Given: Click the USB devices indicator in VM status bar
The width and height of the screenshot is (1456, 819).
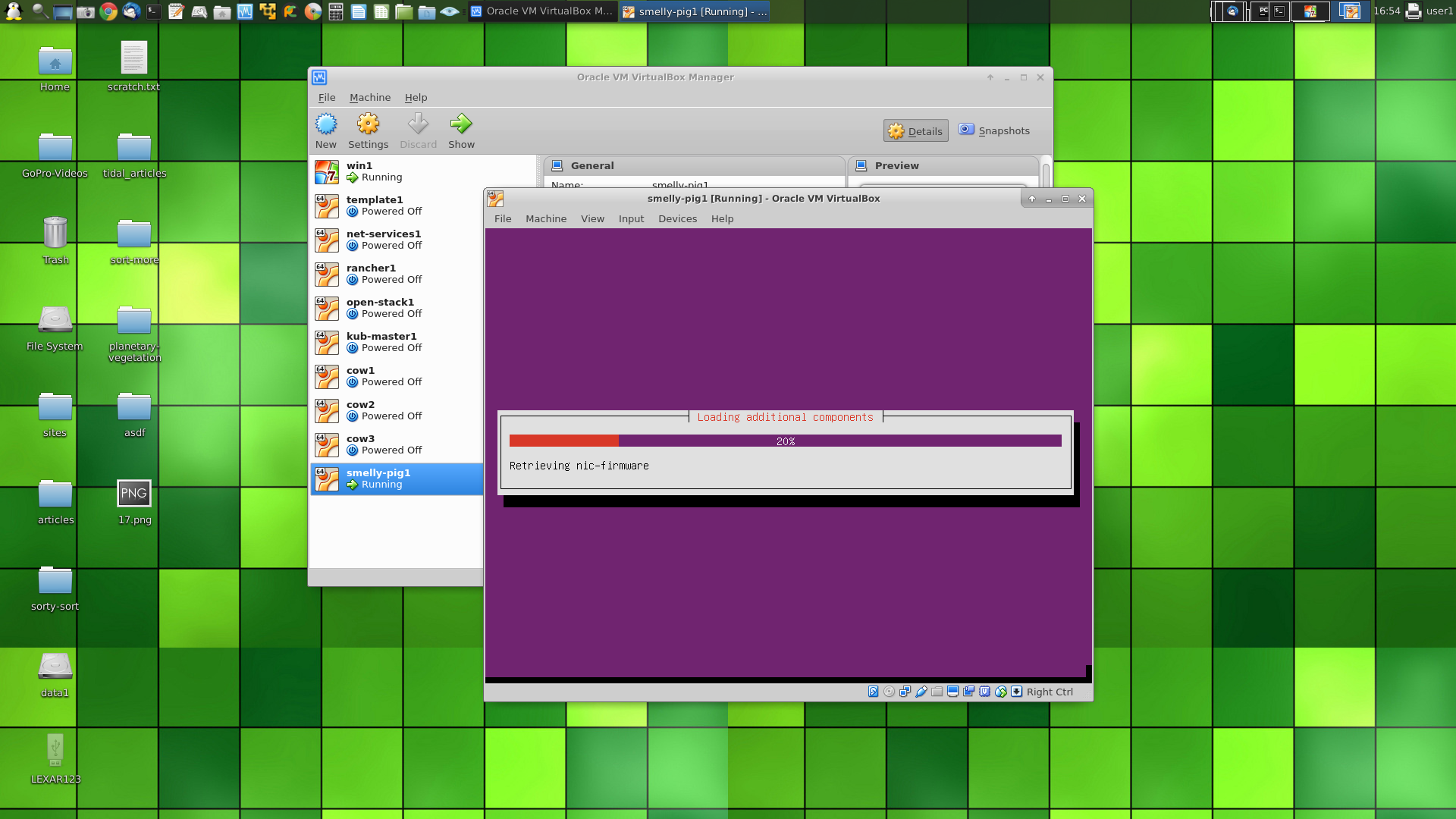Looking at the screenshot, I should pos(921,692).
